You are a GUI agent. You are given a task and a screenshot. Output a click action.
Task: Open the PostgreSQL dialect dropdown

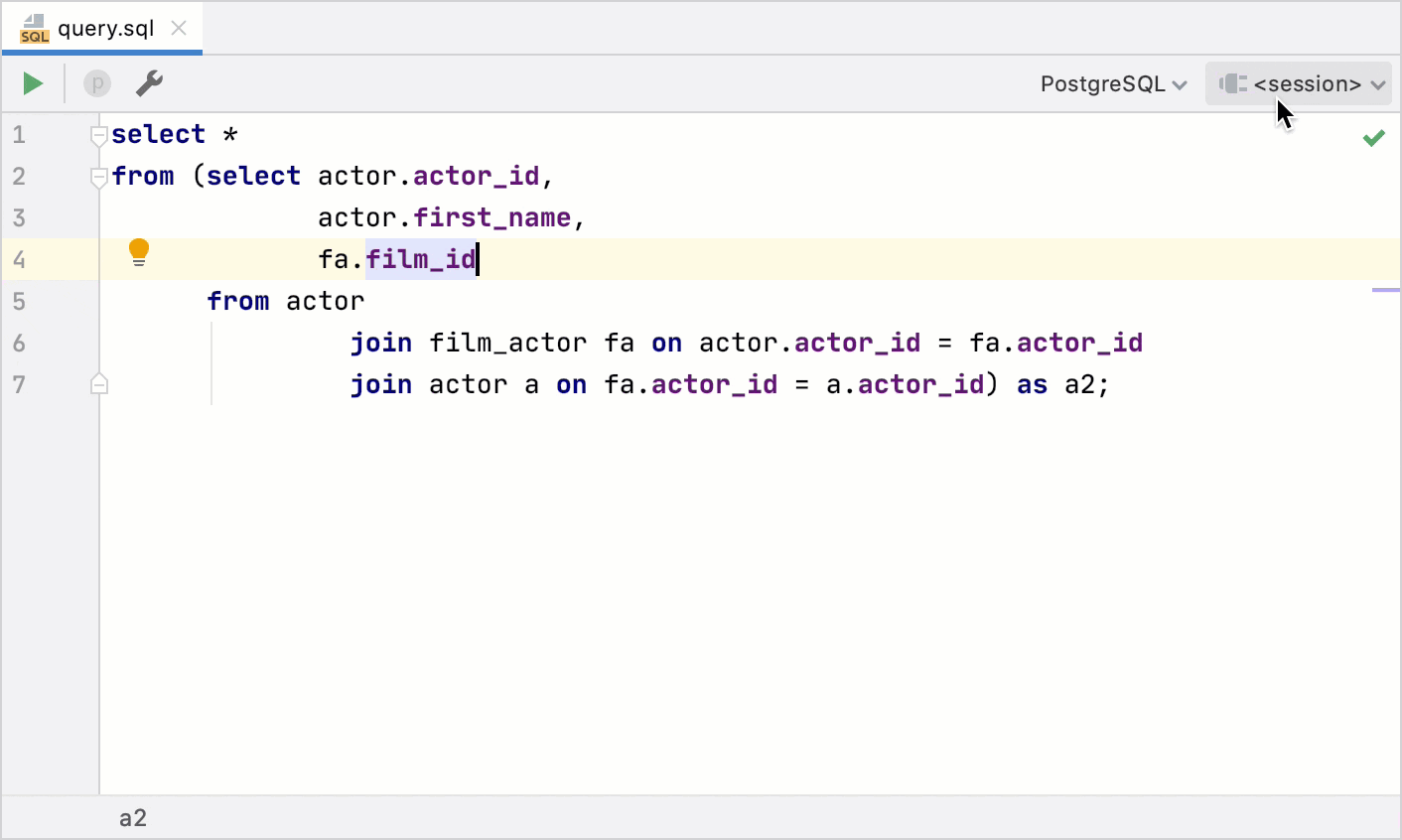coord(1113,84)
